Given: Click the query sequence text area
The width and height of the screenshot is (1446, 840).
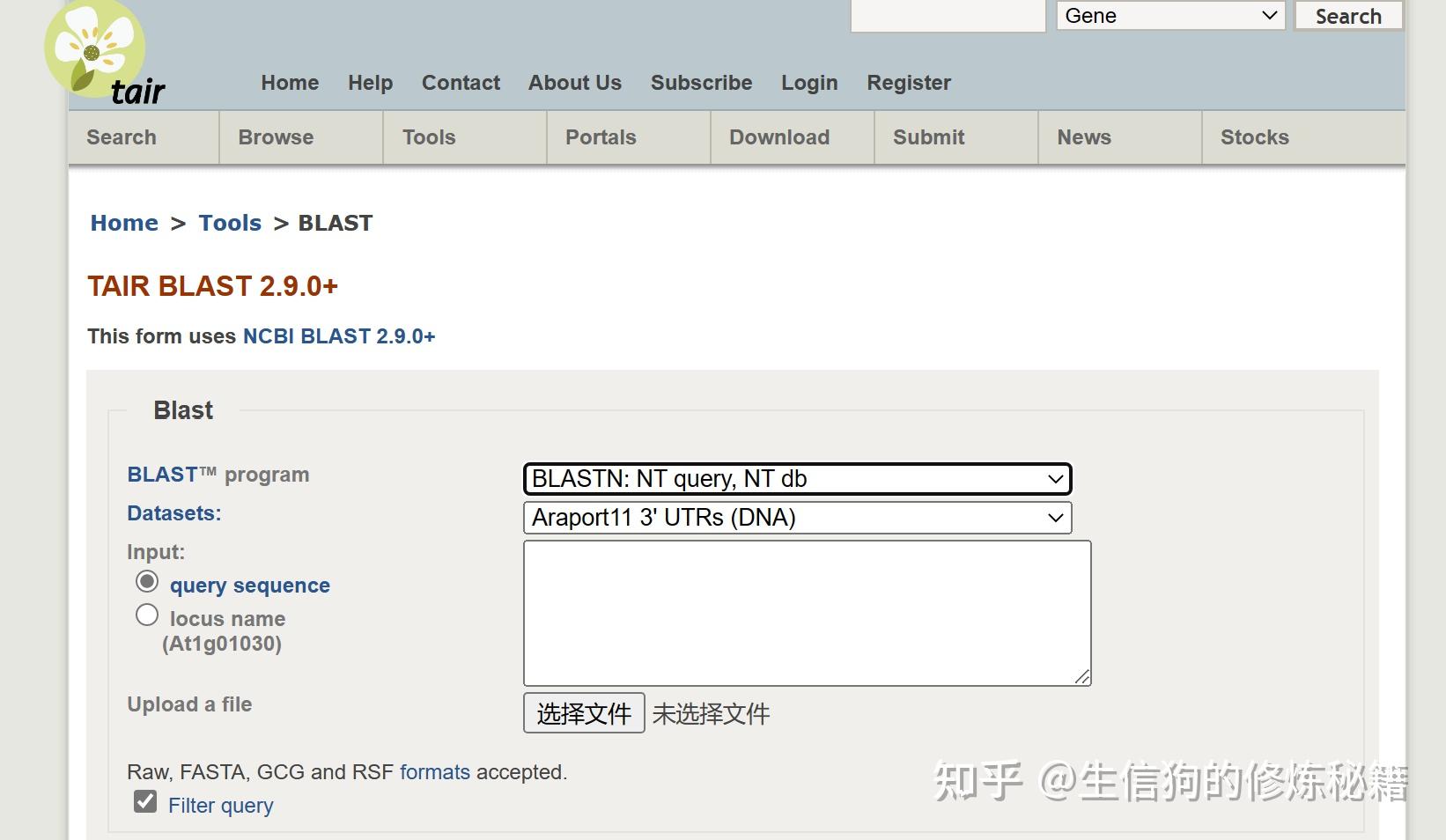Looking at the screenshot, I should click(x=808, y=614).
